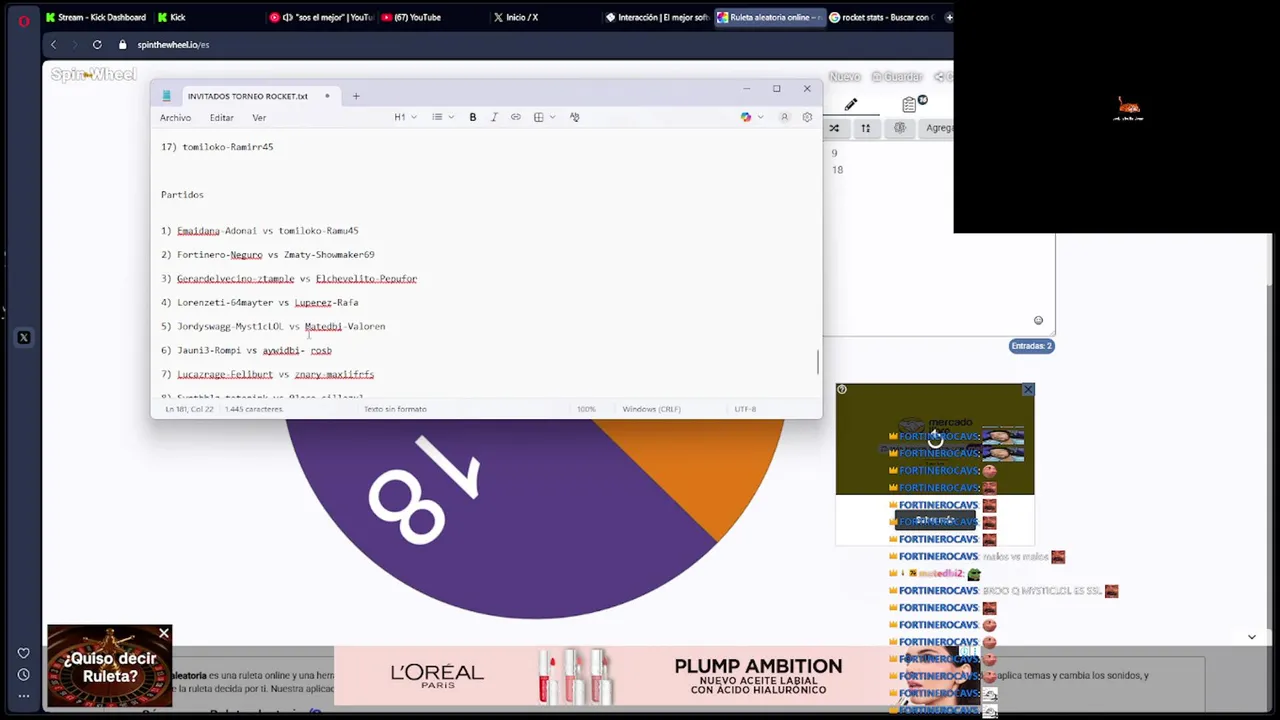Switch to the Interacción browser tab
The height and width of the screenshot is (720, 1280).
pyautogui.click(x=657, y=17)
